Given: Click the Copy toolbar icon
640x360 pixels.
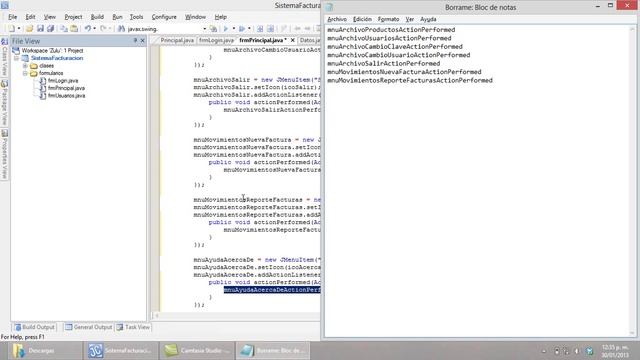Looking at the screenshot, I should (64, 29).
